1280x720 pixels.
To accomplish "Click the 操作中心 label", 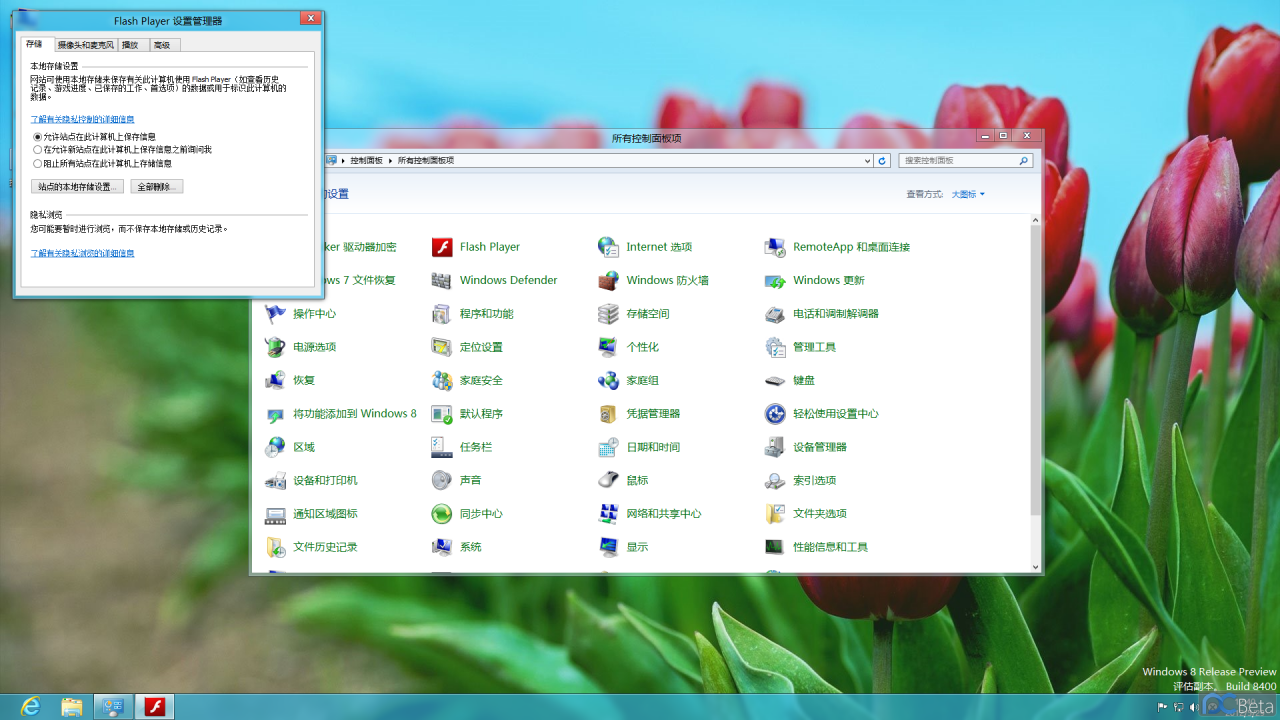I will 314,314.
